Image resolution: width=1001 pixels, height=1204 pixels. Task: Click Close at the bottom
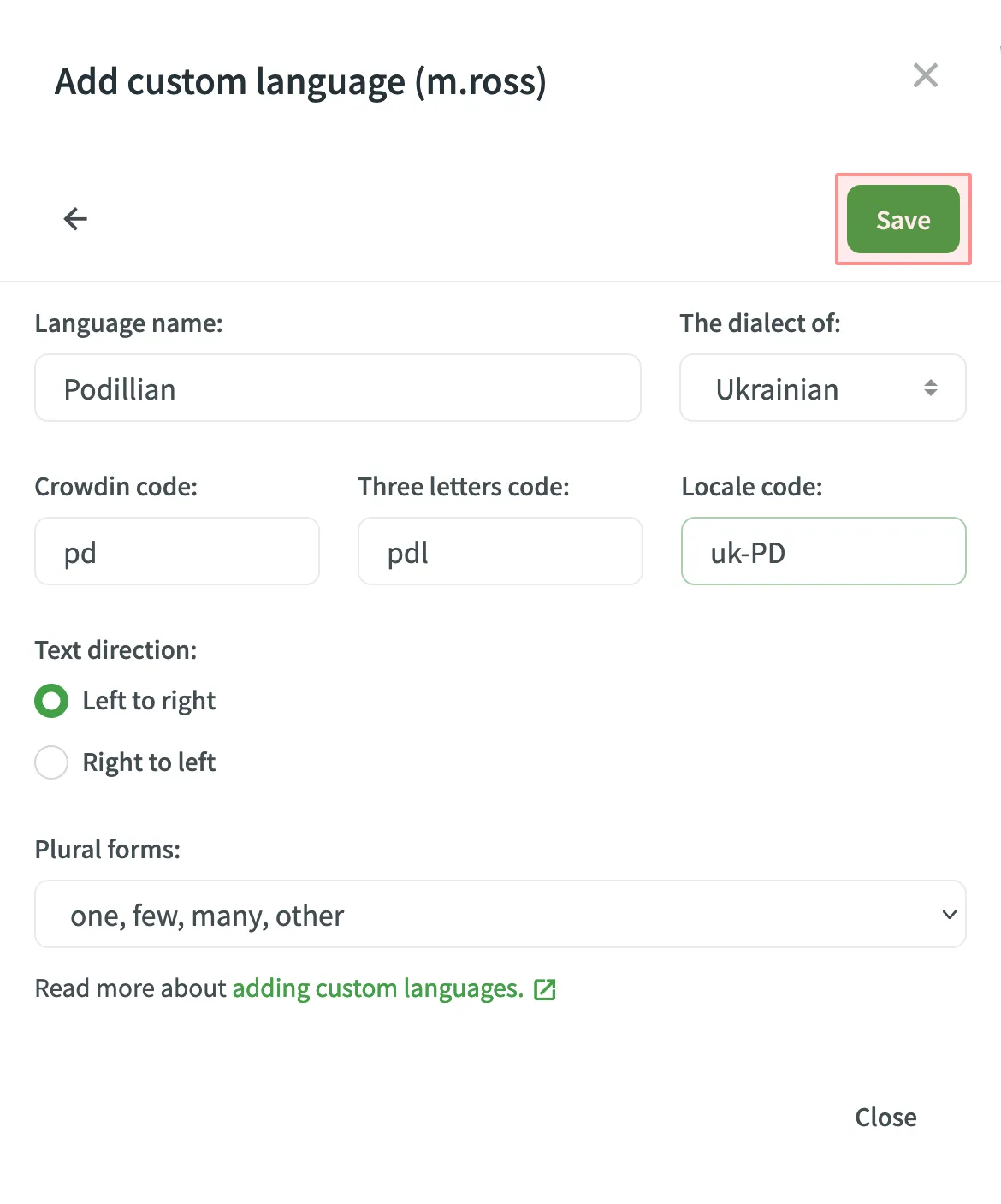tap(885, 1117)
